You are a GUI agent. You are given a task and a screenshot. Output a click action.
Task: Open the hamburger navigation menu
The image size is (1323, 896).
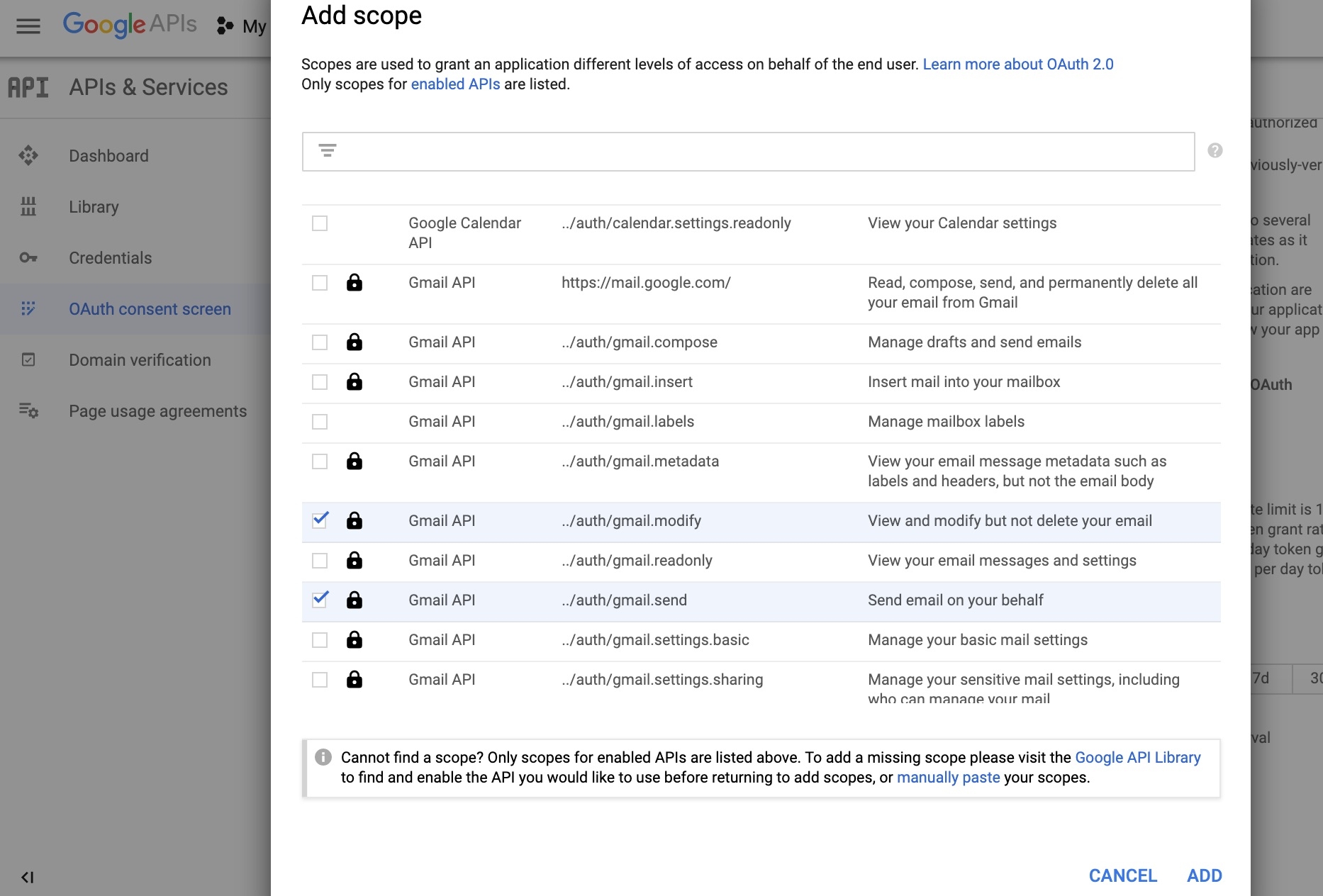coord(28,26)
